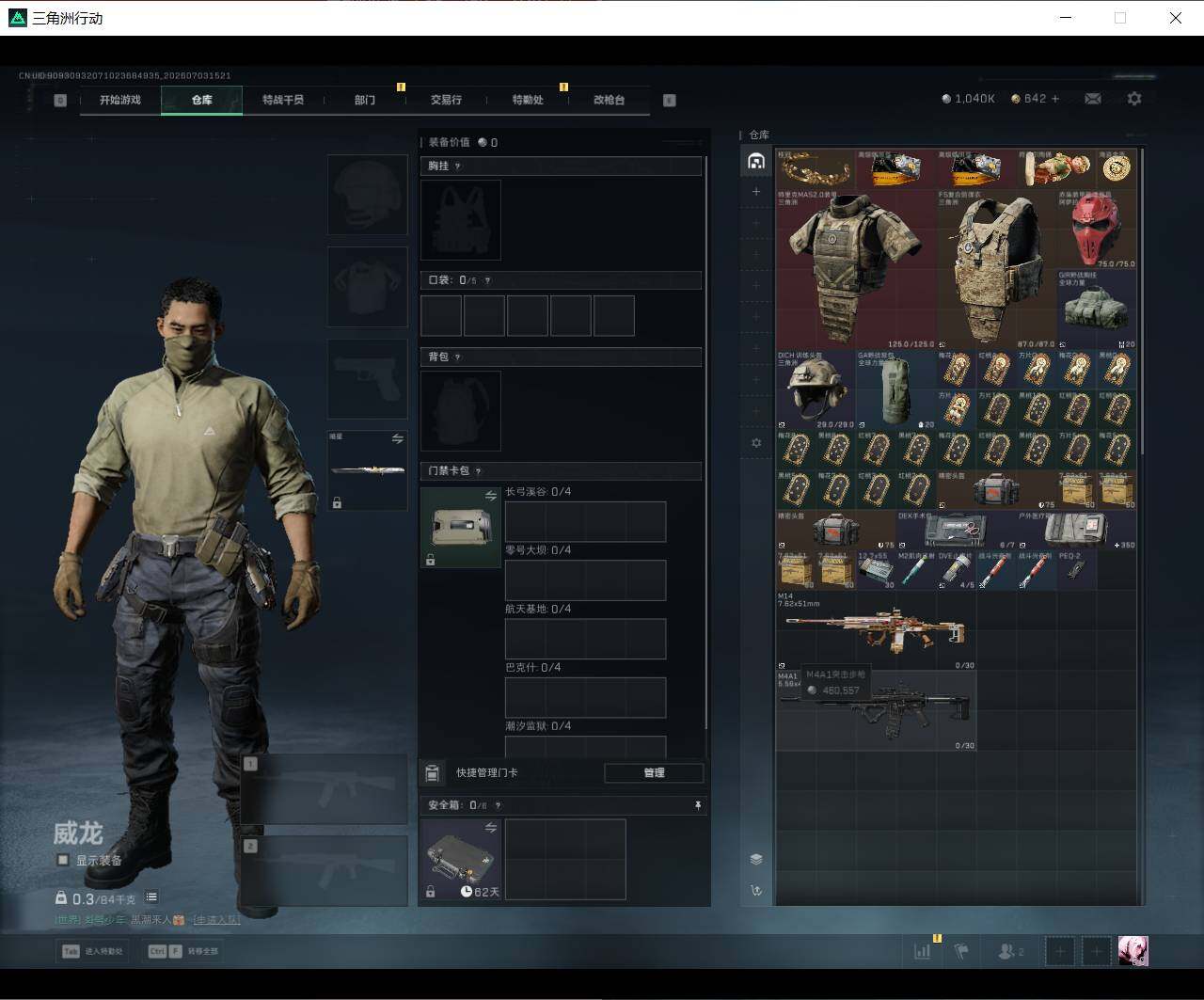
Task: Click the safe box case thumbnail
Action: click(461, 859)
